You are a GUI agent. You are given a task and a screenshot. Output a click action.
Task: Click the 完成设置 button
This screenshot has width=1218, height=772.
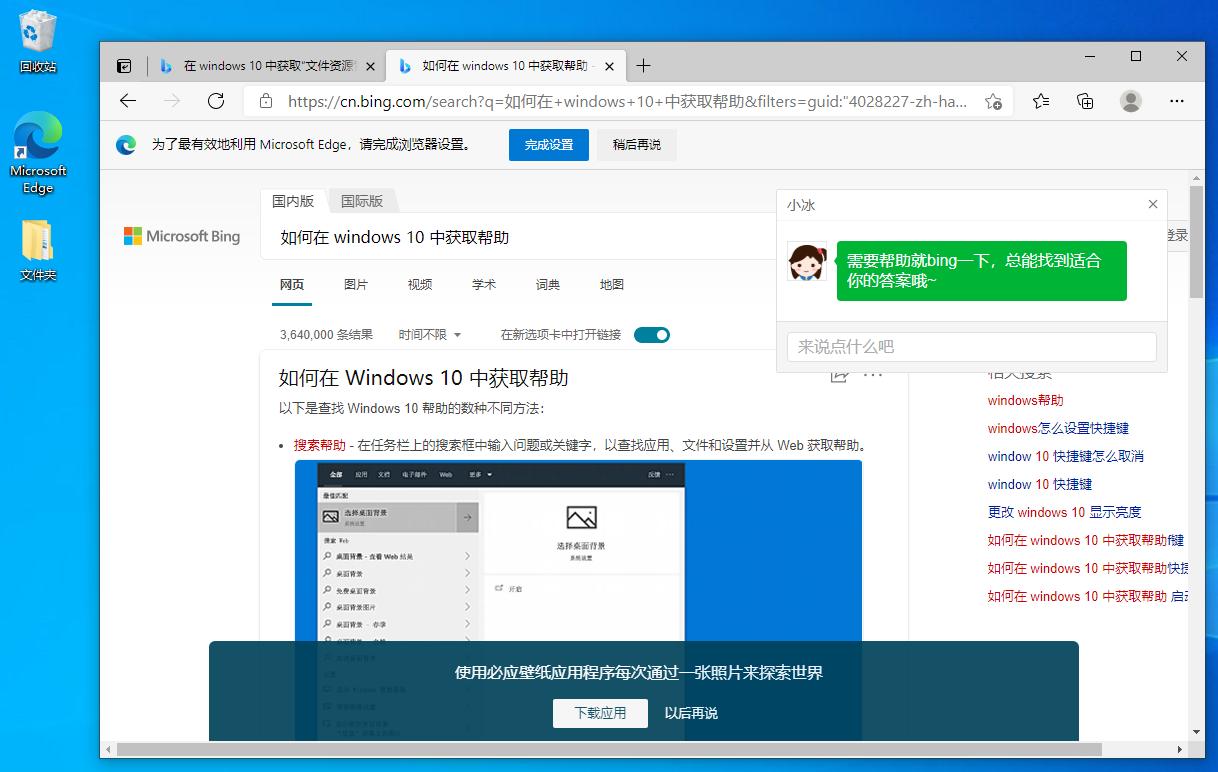click(x=548, y=144)
